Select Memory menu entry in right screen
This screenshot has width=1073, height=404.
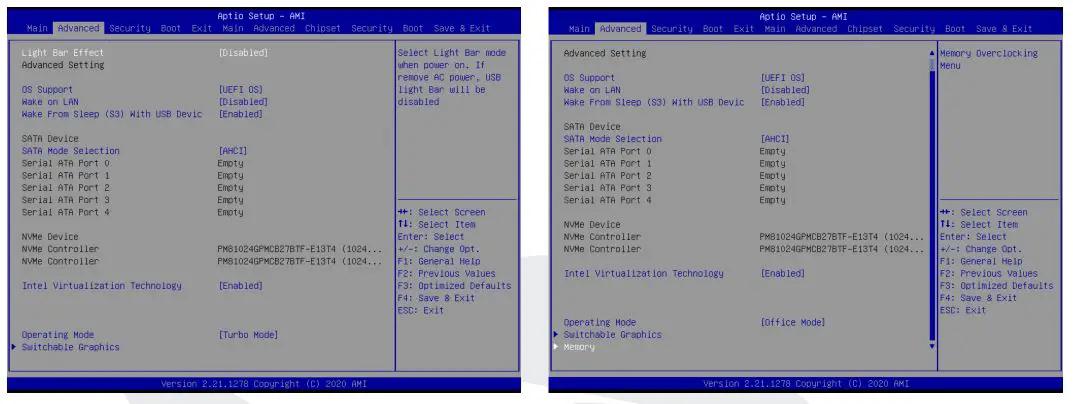click(x=578, y=348)
